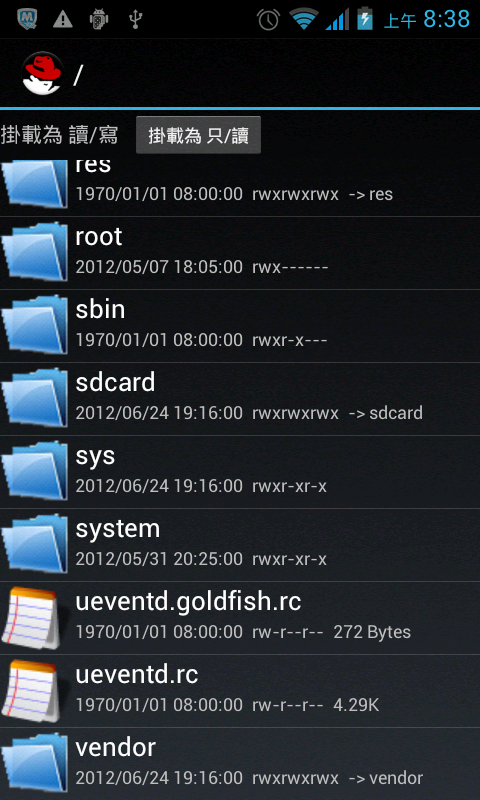Select the vendor symlink entry name
Viewport: 480px width, 800px height.
point(115,748)
